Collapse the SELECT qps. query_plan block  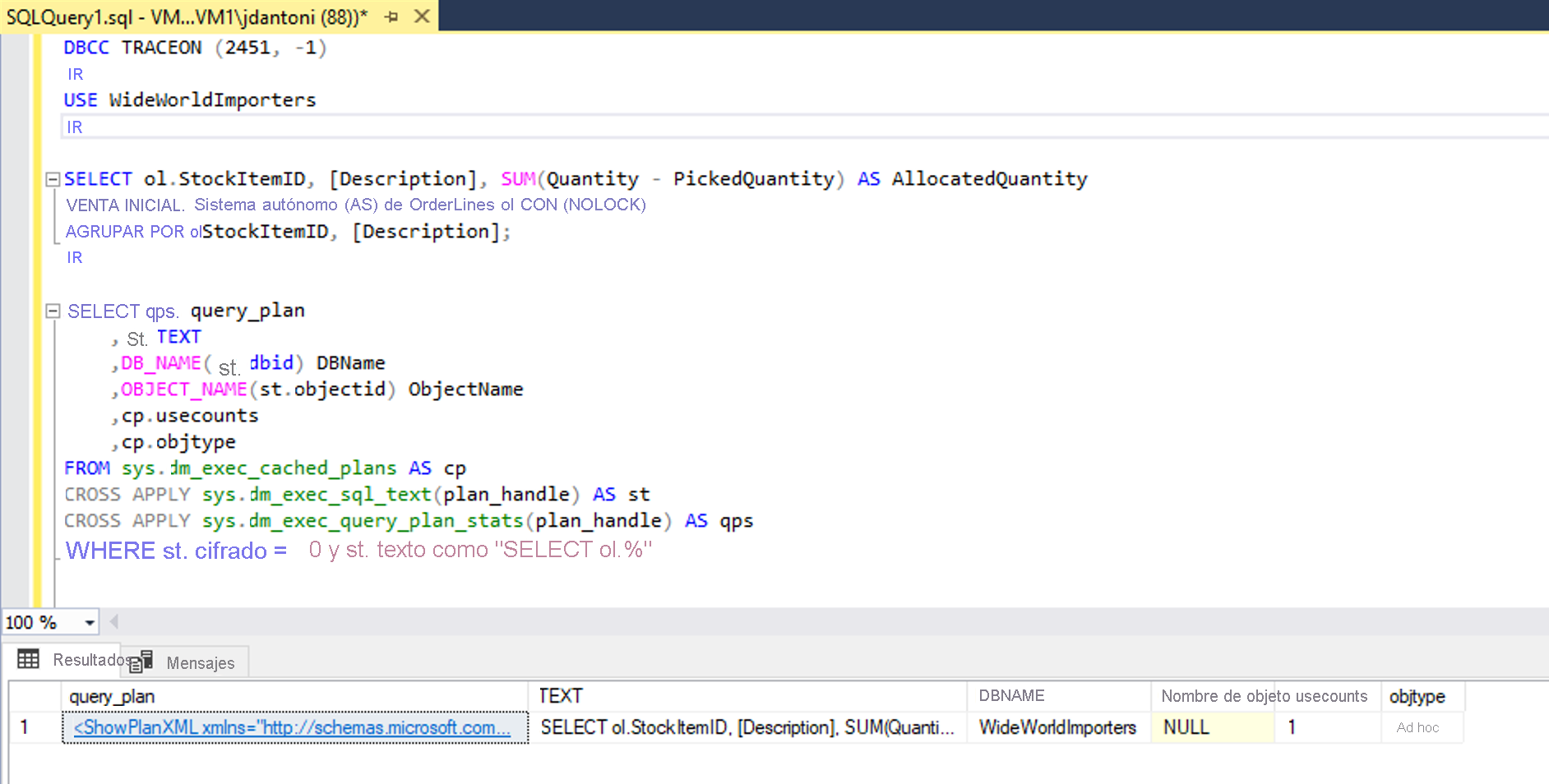(53, 311)
